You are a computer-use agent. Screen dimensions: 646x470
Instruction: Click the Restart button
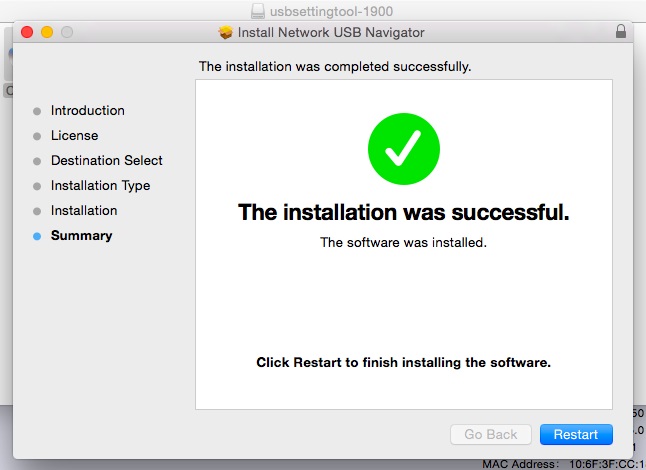[x=576, y=434]
